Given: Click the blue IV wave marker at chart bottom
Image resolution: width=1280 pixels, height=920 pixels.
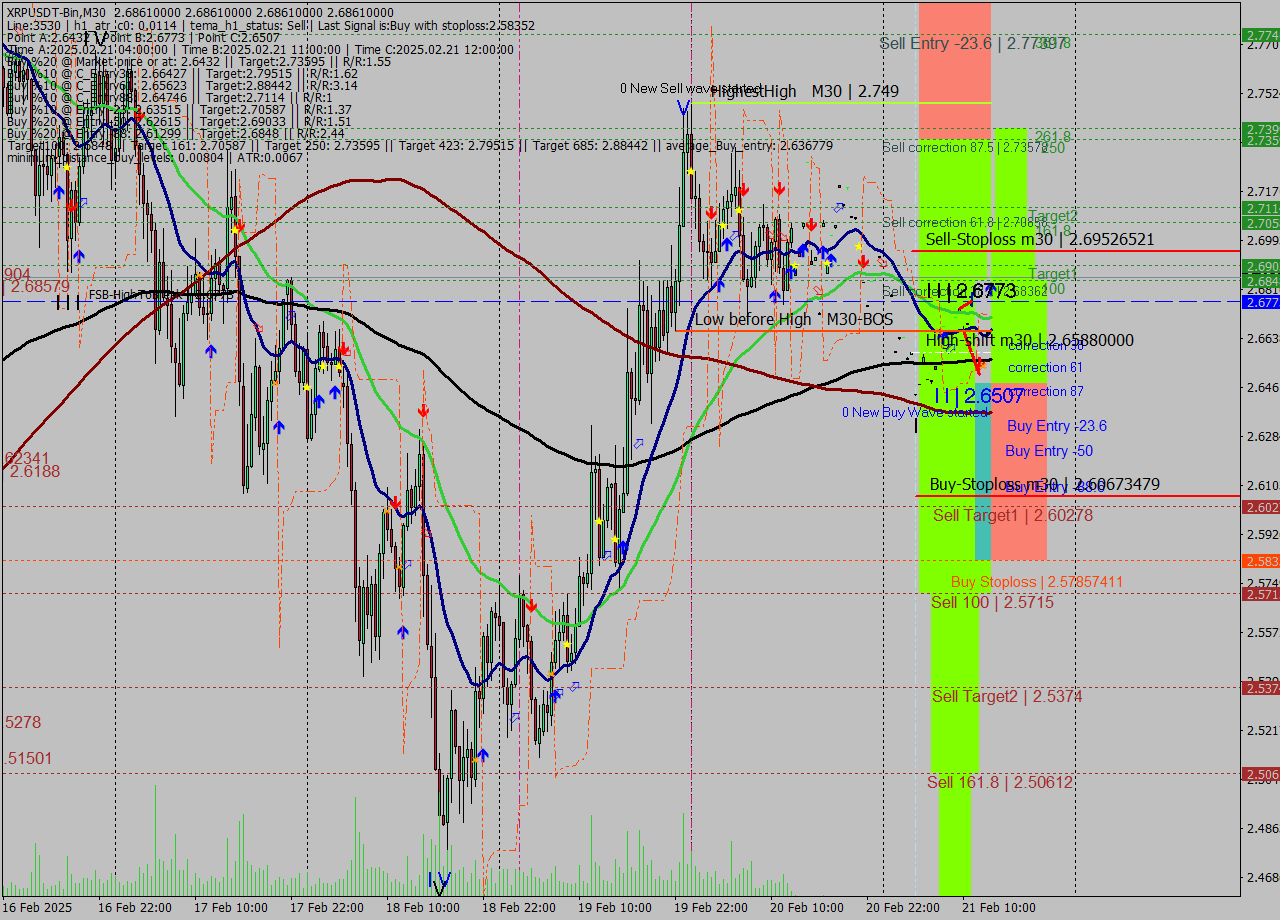Looking at the screenshot, I should [439, 881].
